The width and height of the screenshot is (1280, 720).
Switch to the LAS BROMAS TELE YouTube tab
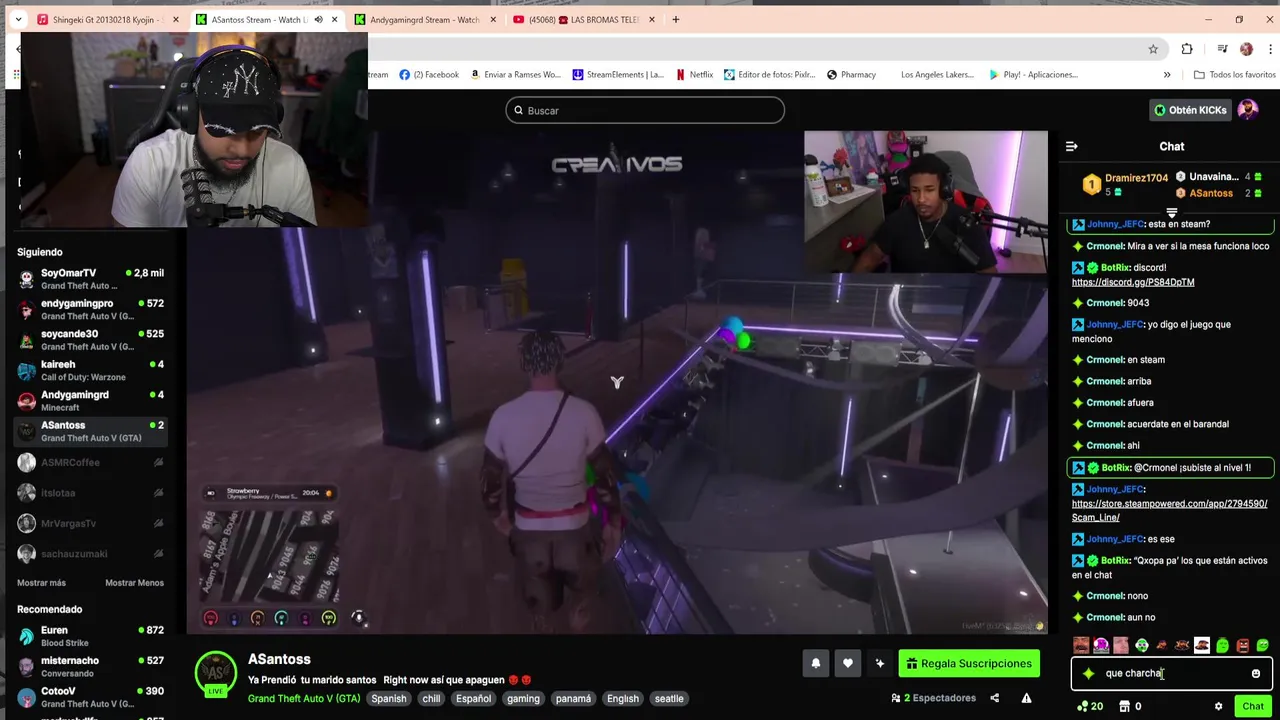coord(585,19)
